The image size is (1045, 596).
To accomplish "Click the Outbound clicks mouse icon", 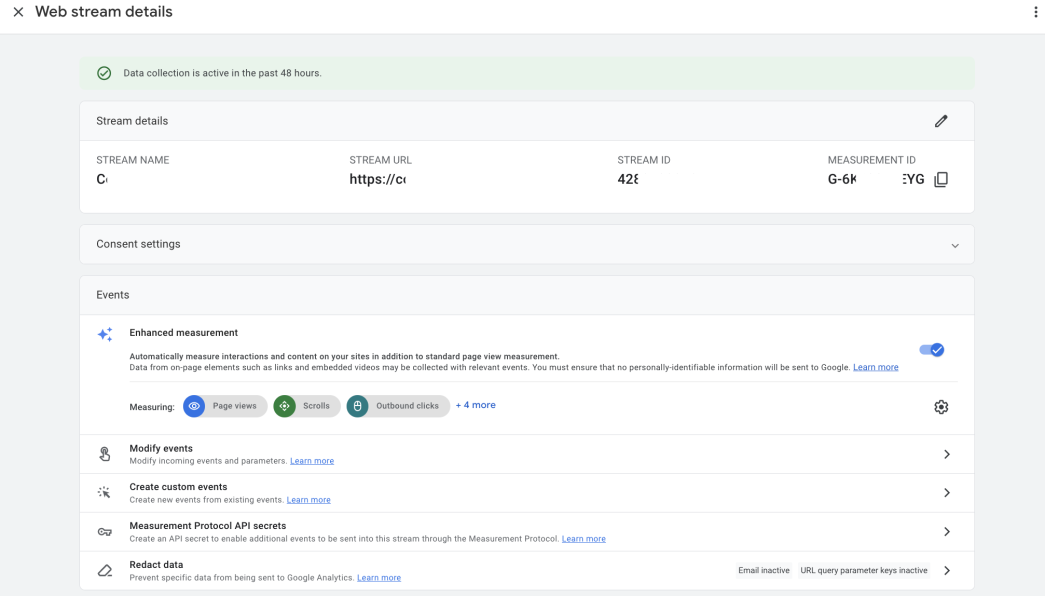I will (357, 406).
